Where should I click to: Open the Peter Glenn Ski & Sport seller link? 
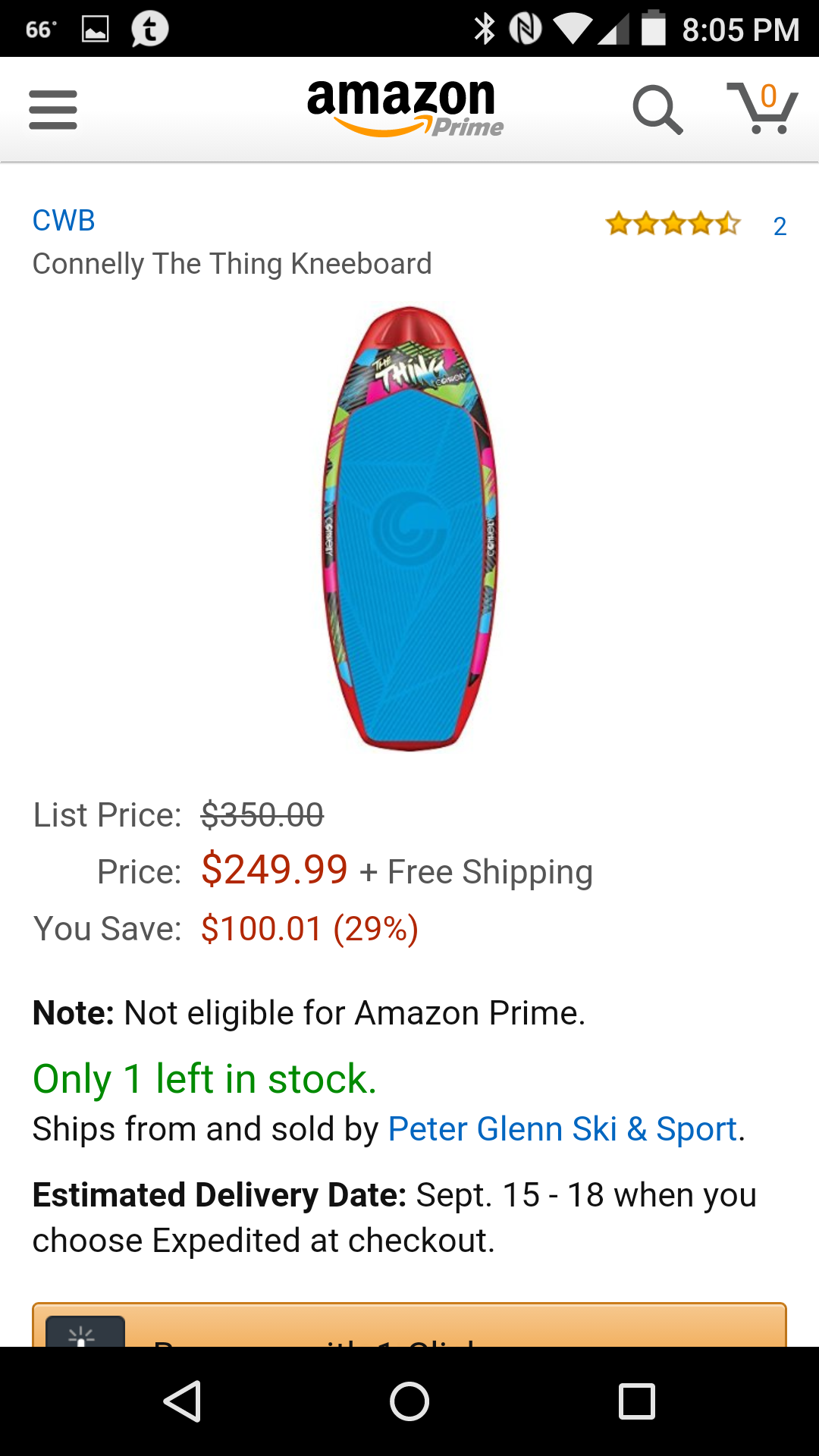click(563, 1129)
